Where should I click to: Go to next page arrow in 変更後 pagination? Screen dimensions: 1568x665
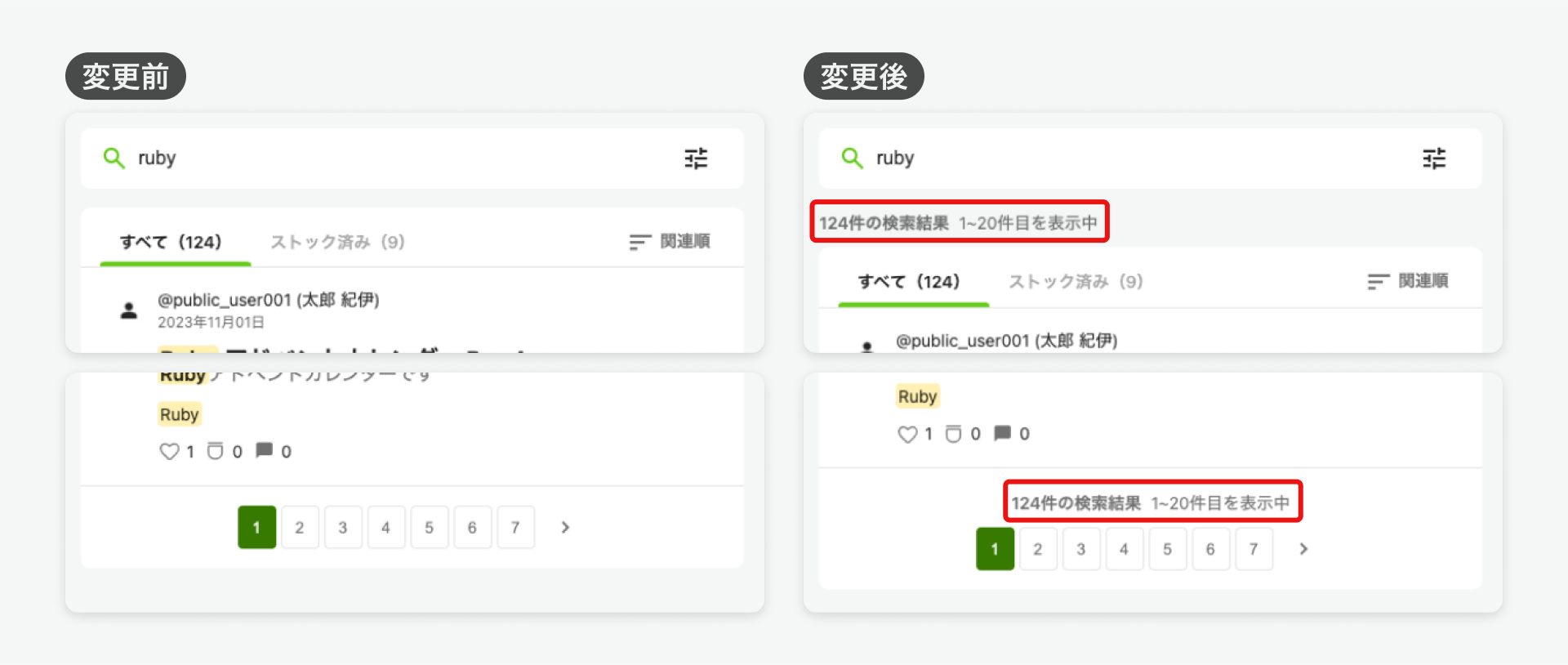click(1303, 549)
